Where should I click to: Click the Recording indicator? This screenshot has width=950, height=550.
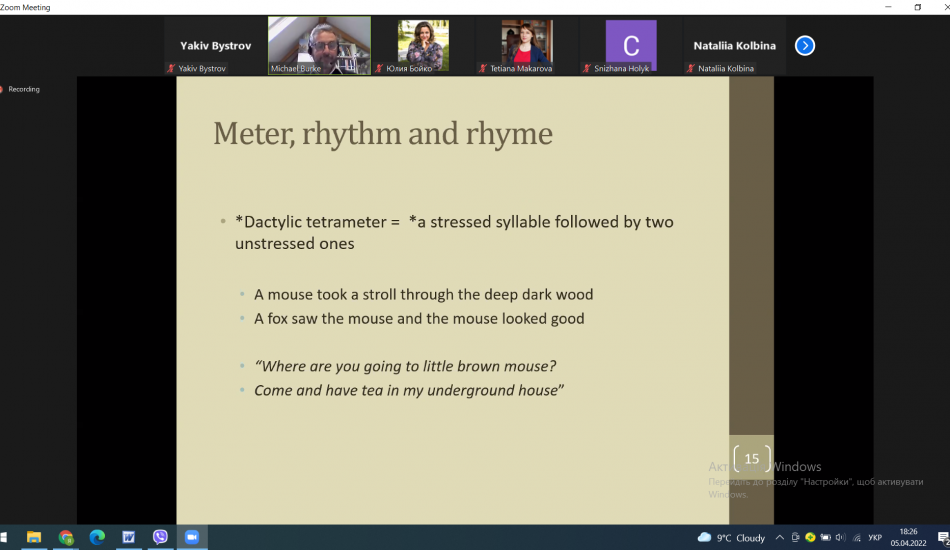coord(20,89)
